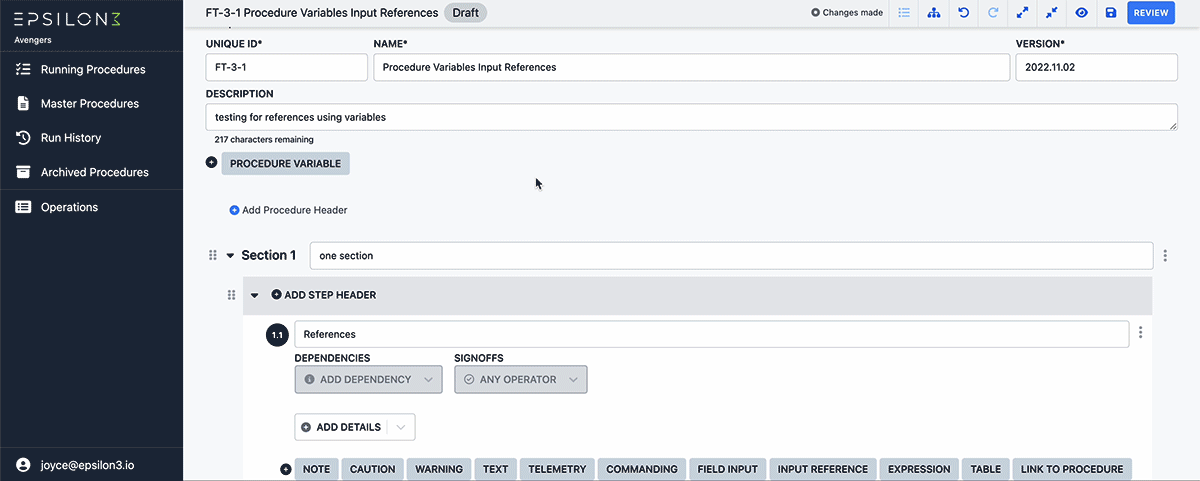This screenshot has height=481, width=1200.
Task: Edit the Version field 2022.11.02
Action: (1097, 67)
